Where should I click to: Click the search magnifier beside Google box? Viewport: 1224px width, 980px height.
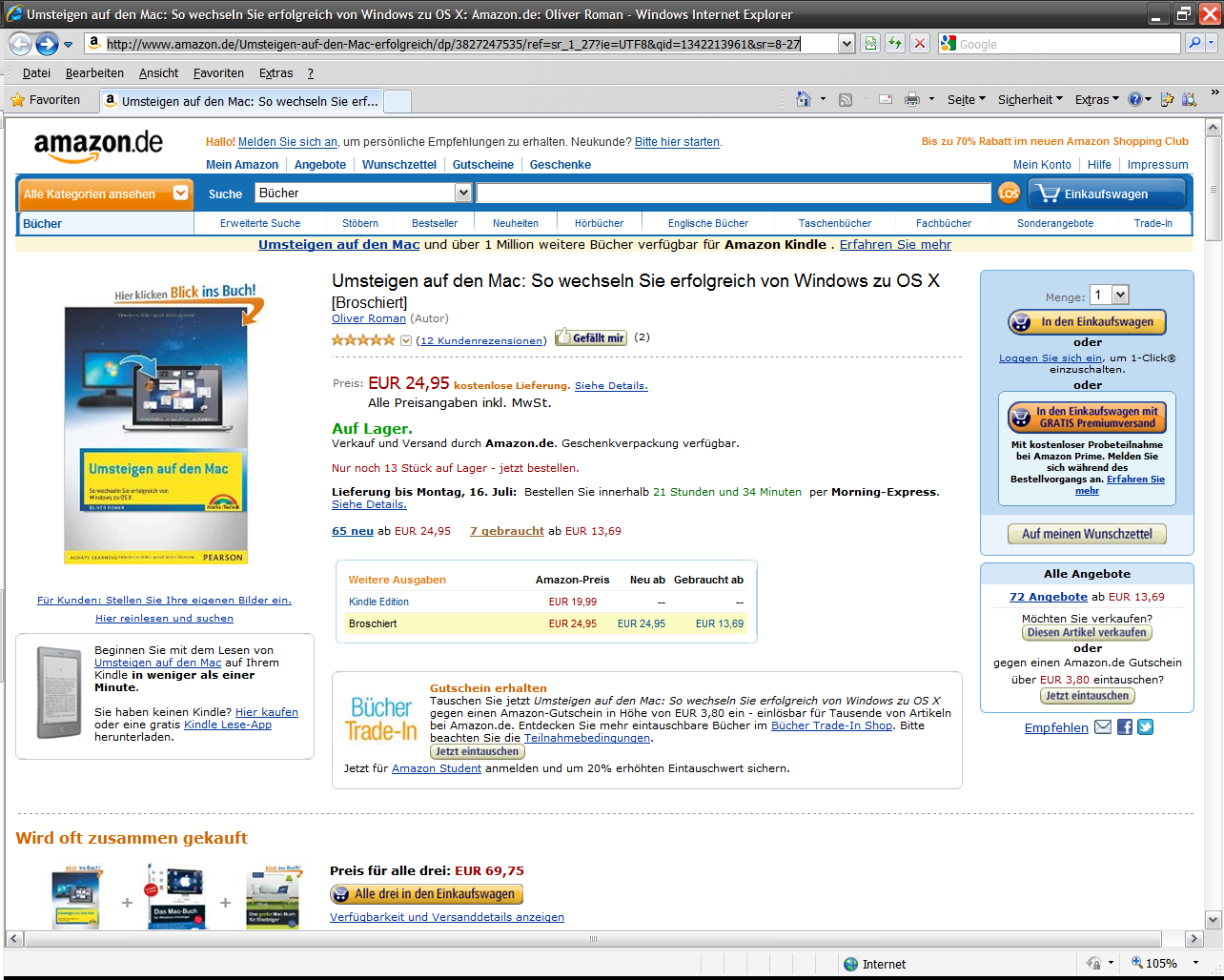click(x=1194, y=44)
